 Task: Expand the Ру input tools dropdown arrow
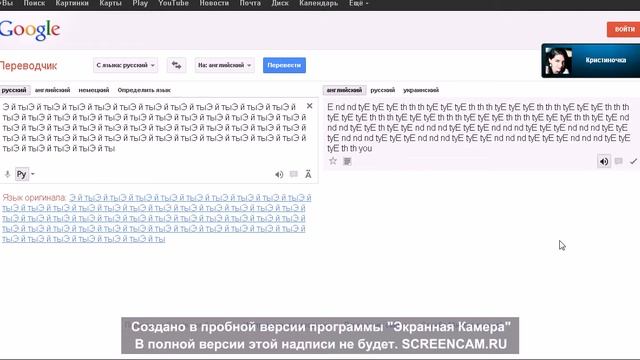pyautogui.click(x=33, y=174)
